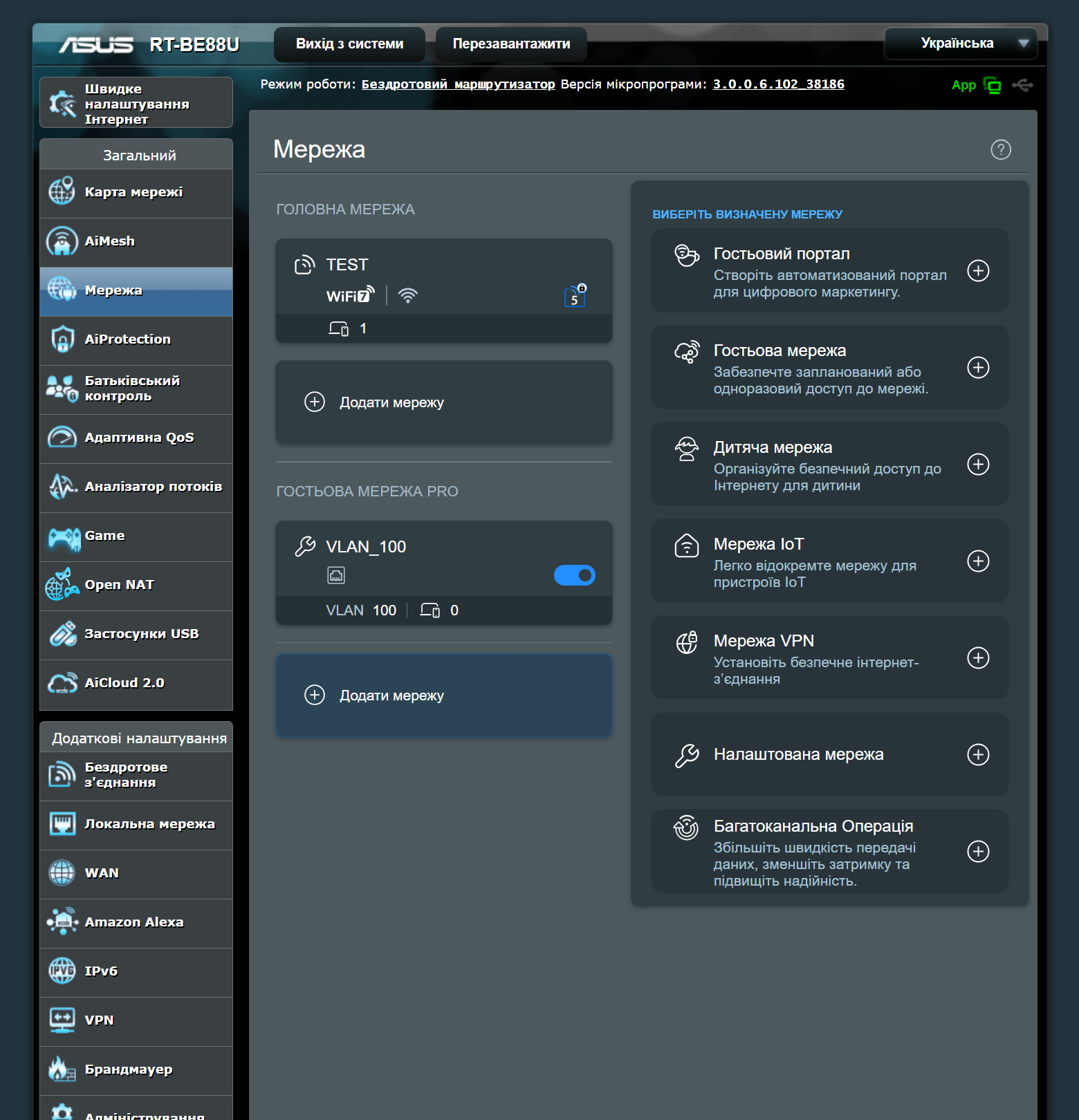Click firmware version 3.0.0.6.102_38186 link
This screenshot has width=1079, height=1120.
coord(779,84)
